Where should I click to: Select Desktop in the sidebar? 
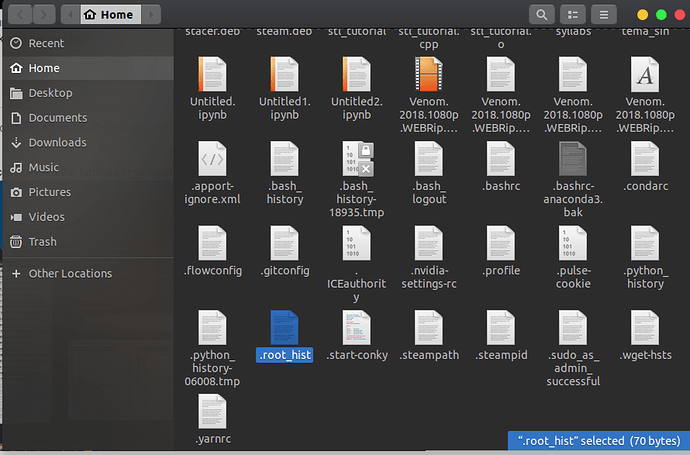coord(50,93)
